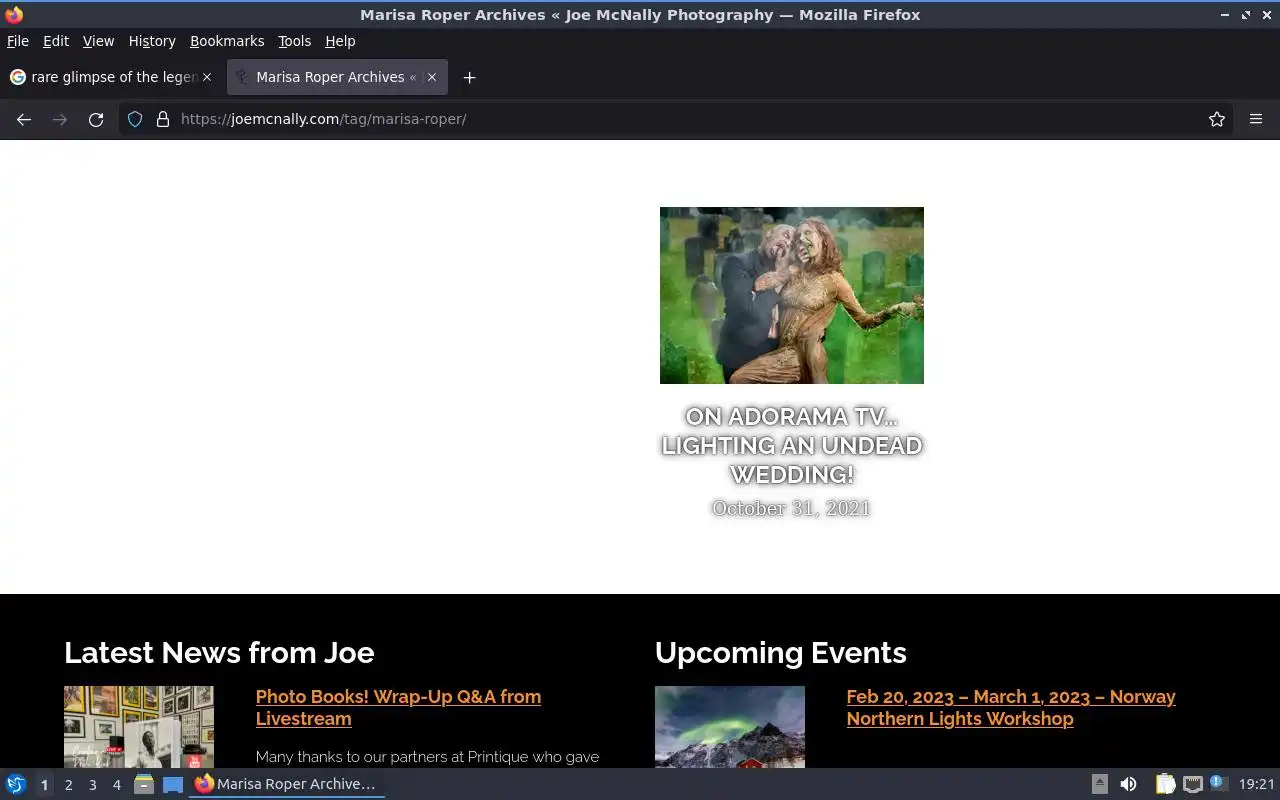The height and width of the screenshot is (800, 1280).
Task: Maximize the Firefox window
Action: click(1246, 15)
